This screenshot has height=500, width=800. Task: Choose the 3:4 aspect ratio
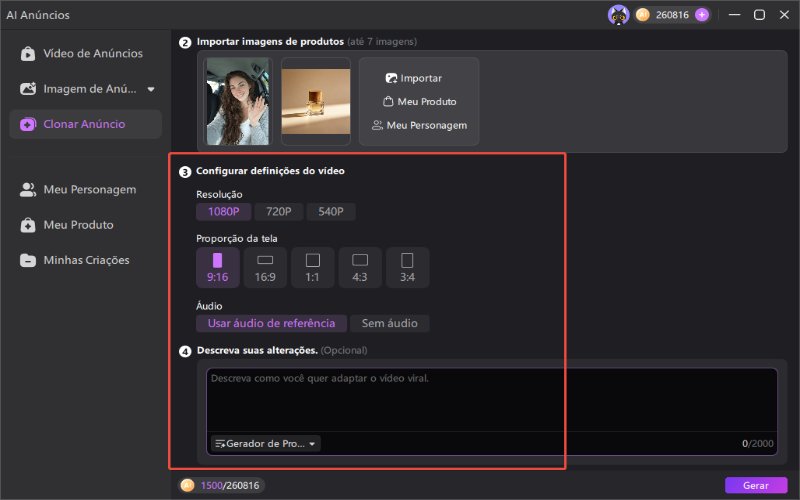point(407,267)
